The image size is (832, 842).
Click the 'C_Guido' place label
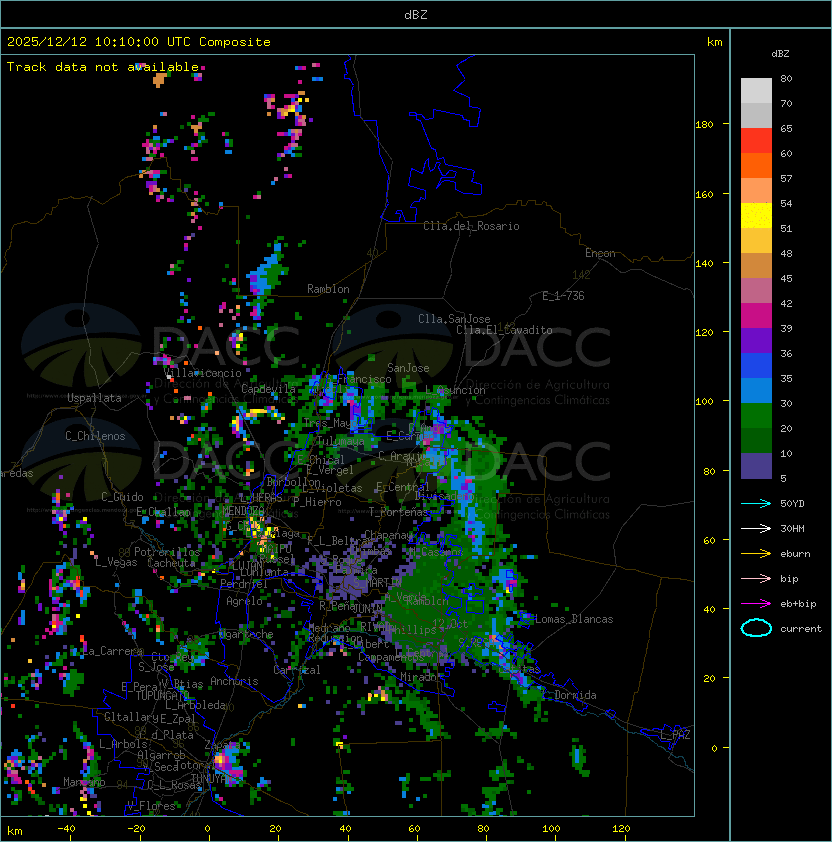click(x=122, y=497)
